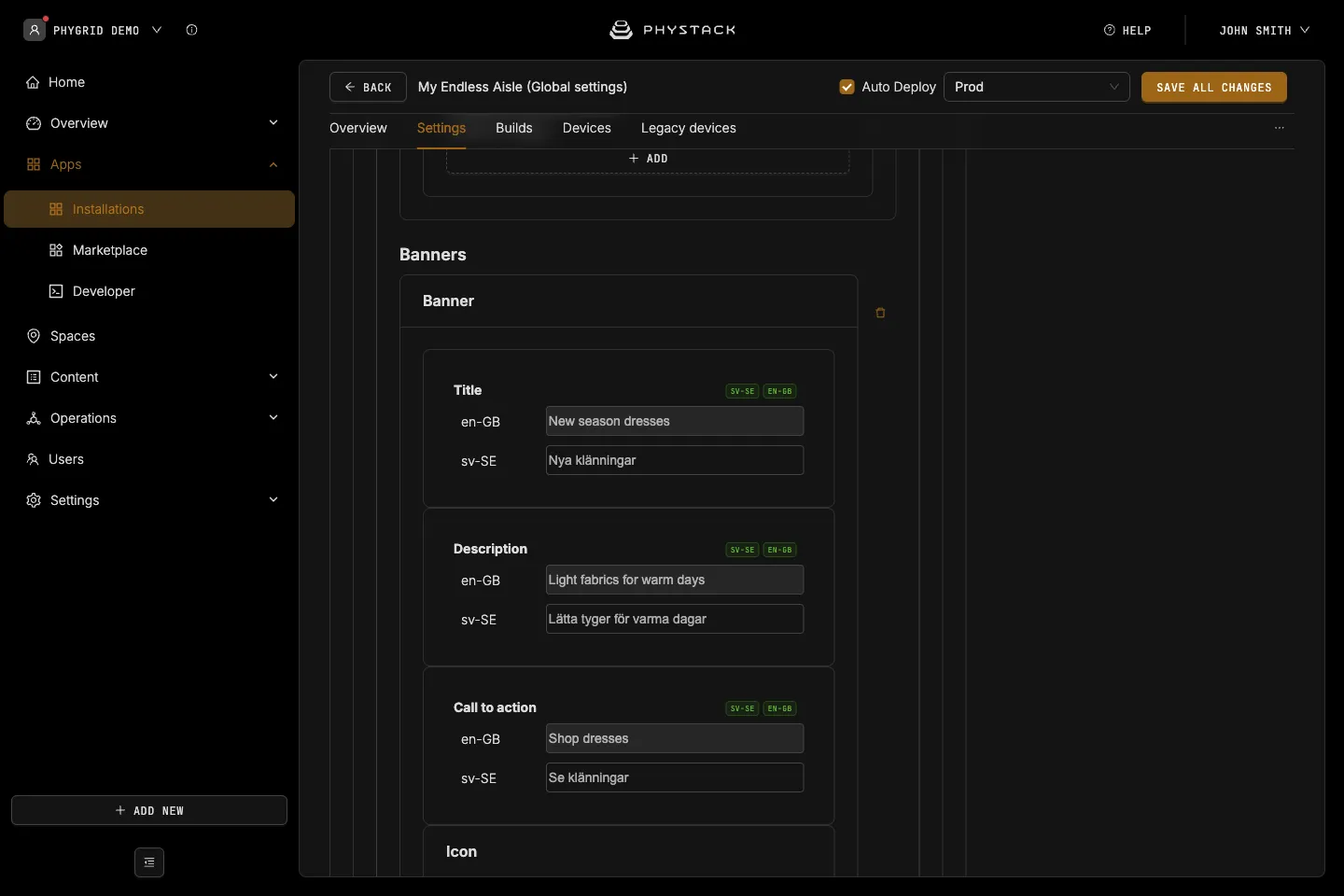Click the en-GB Title field New season dresses
This screenshot has height=896, width=1344.
pyautogui.click(x=675, y=421)
